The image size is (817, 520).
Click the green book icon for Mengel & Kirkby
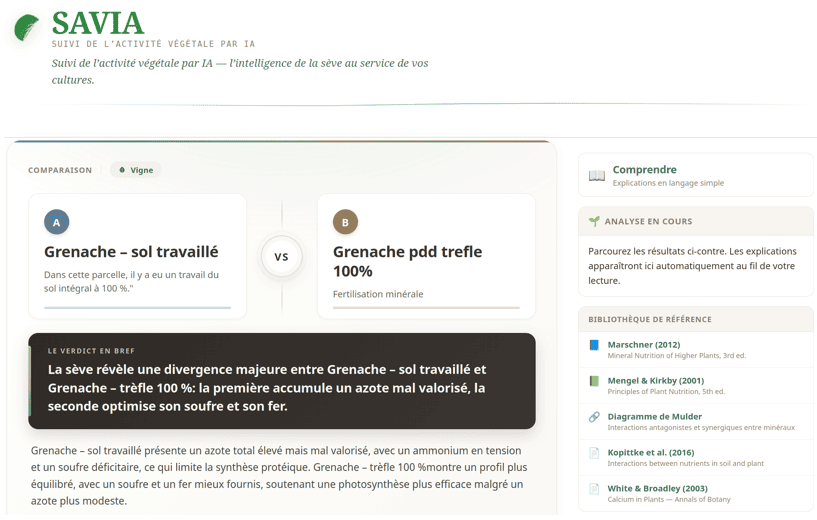tap(594, 381)
